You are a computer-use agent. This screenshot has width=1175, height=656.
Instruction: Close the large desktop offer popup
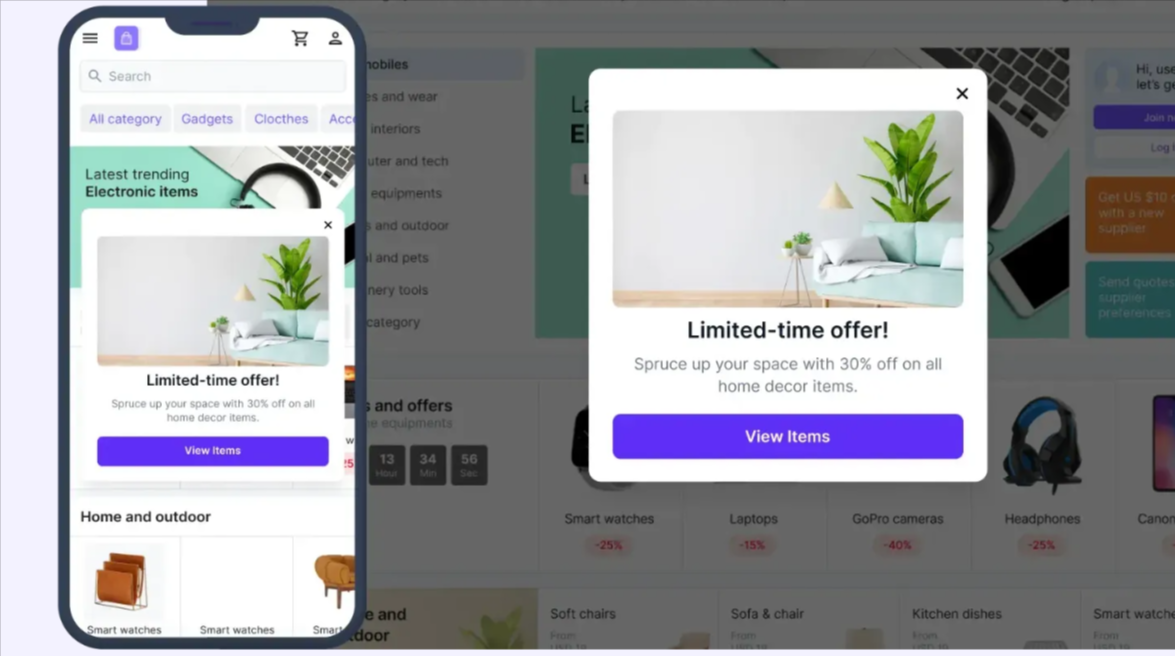[x=962, y=94]
